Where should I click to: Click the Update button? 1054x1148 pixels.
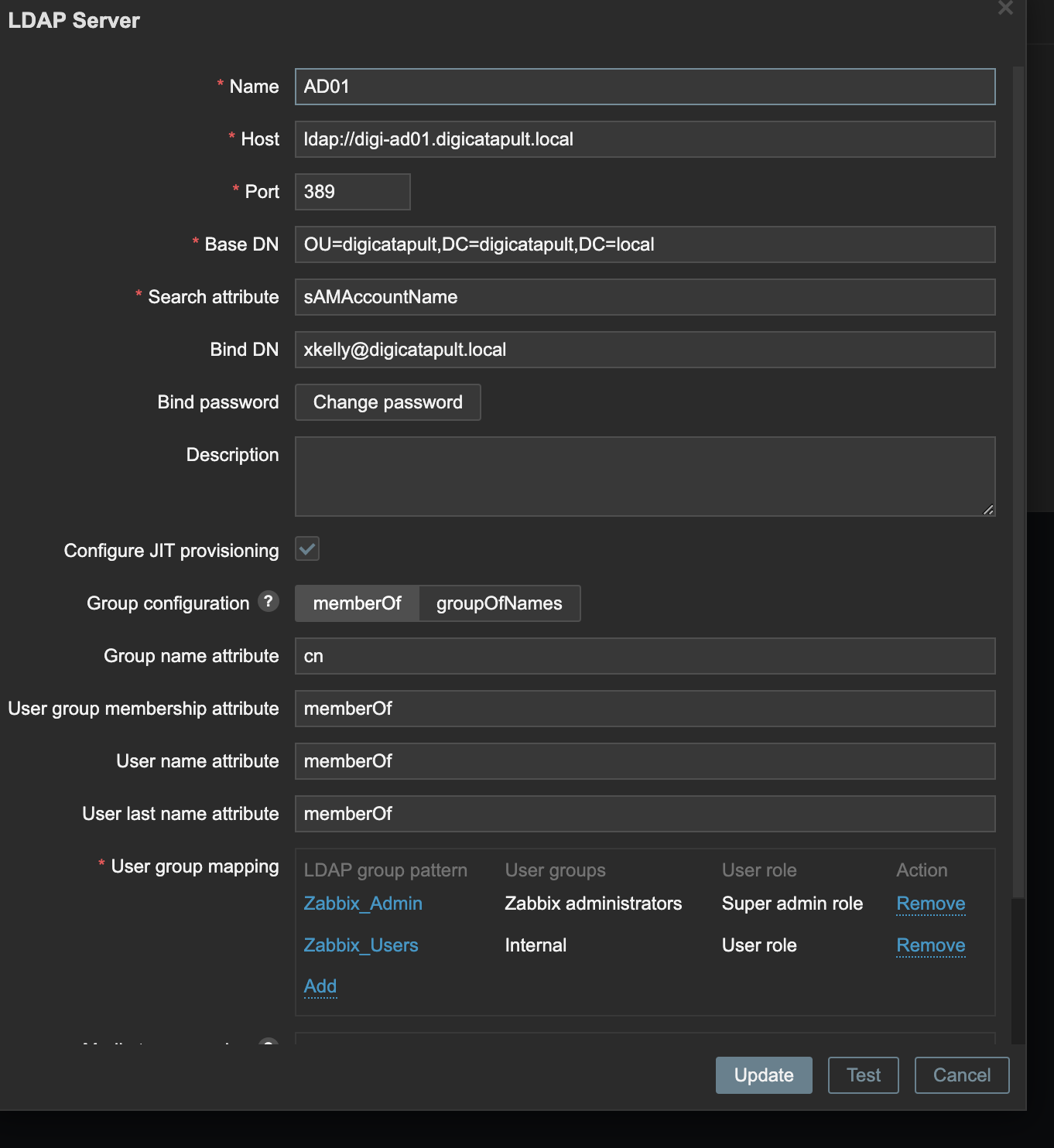763,1075
